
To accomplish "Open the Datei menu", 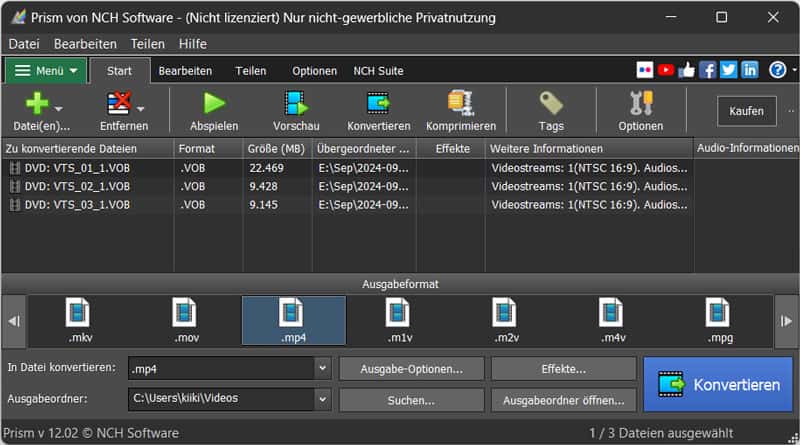I will point(24,44).
